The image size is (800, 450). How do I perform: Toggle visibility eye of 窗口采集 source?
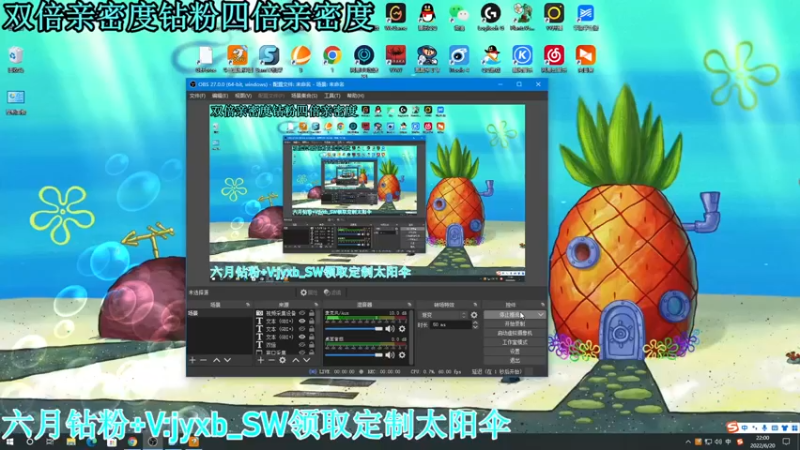302,353
